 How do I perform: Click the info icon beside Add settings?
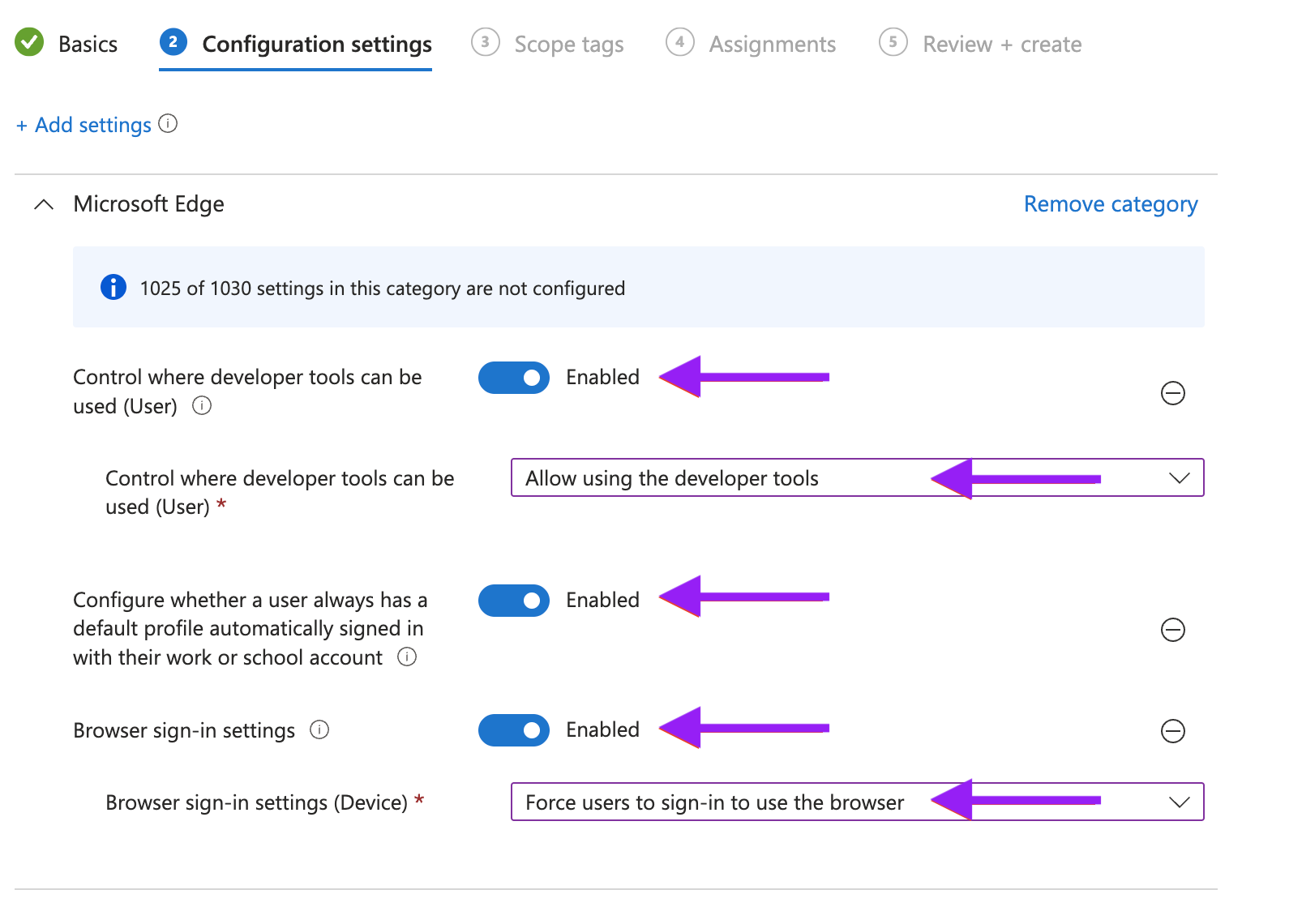pos(168,123)
